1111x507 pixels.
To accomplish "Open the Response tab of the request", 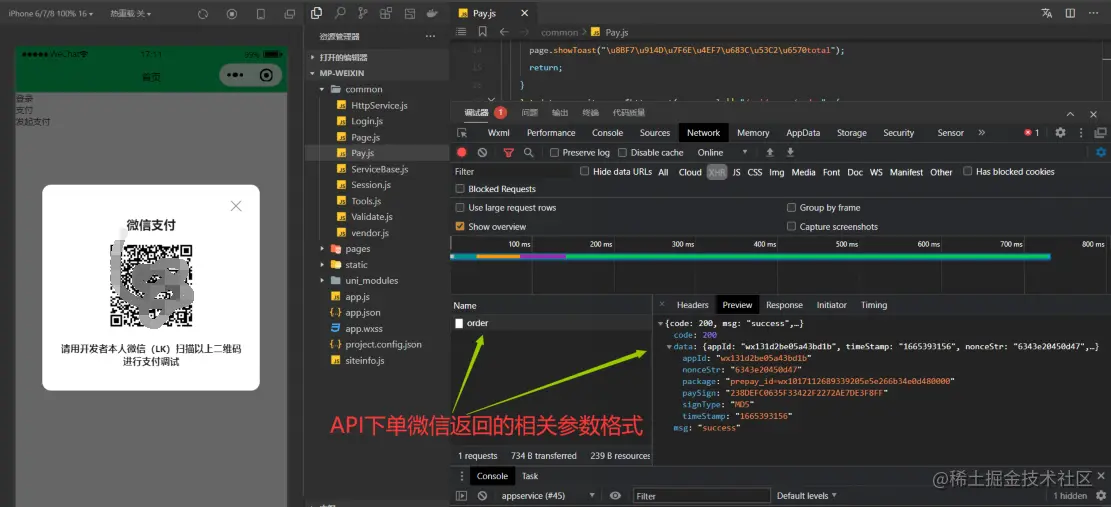I will pyautogui.click(x=784, y=304).
